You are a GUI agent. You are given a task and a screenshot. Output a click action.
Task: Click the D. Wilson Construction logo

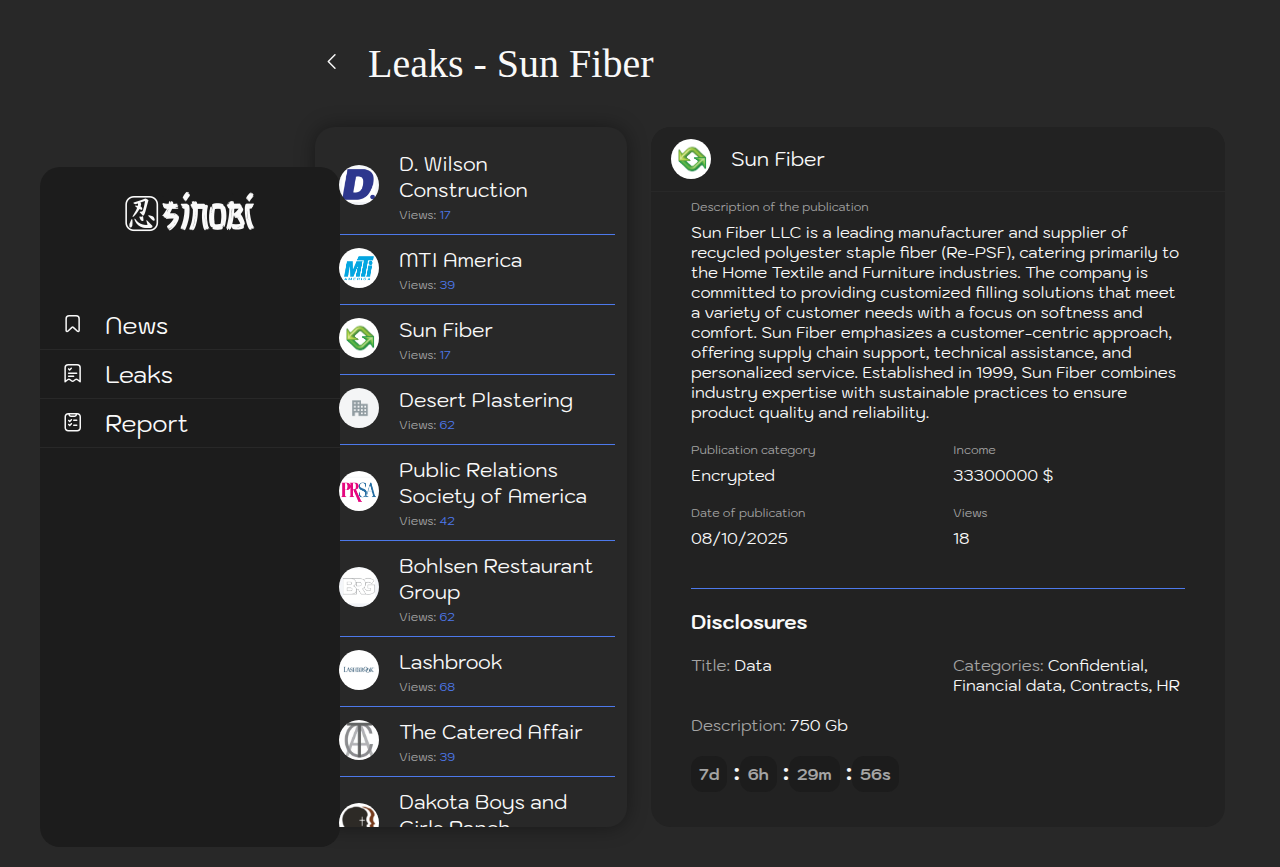[x=359, y=185]
